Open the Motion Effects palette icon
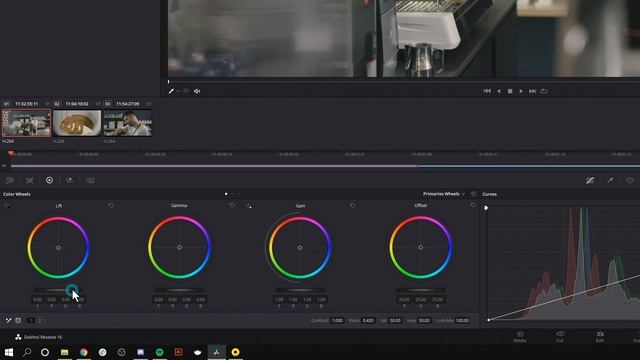The height and width of the screenshot is (360, 640). (x=90, y=180)
